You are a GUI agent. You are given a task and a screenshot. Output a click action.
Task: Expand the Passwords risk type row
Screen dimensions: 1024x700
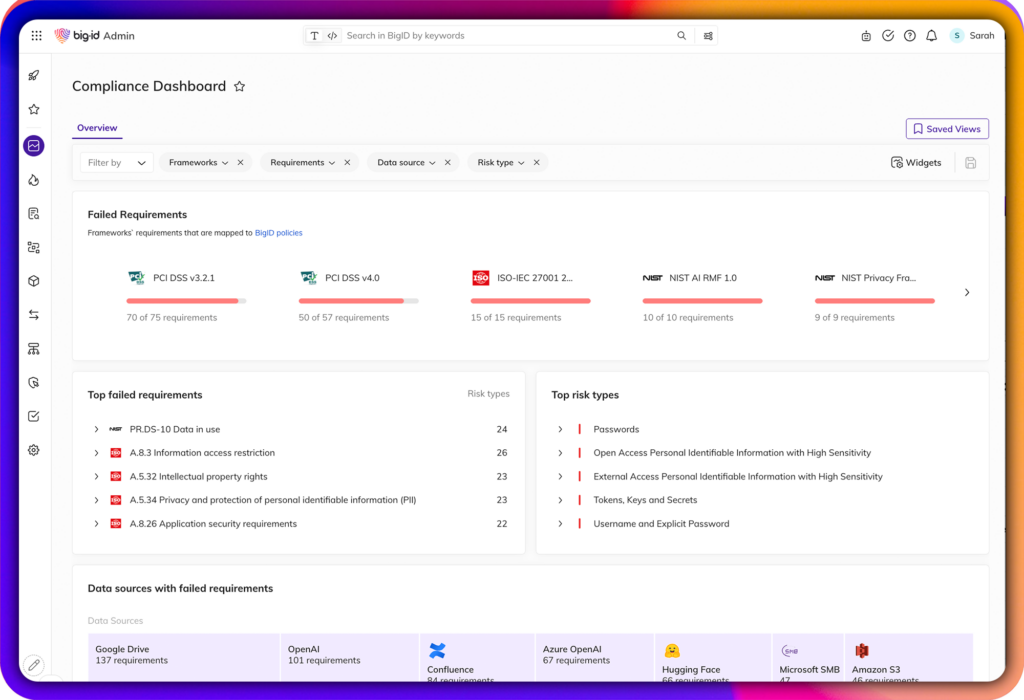pos(561,429)
